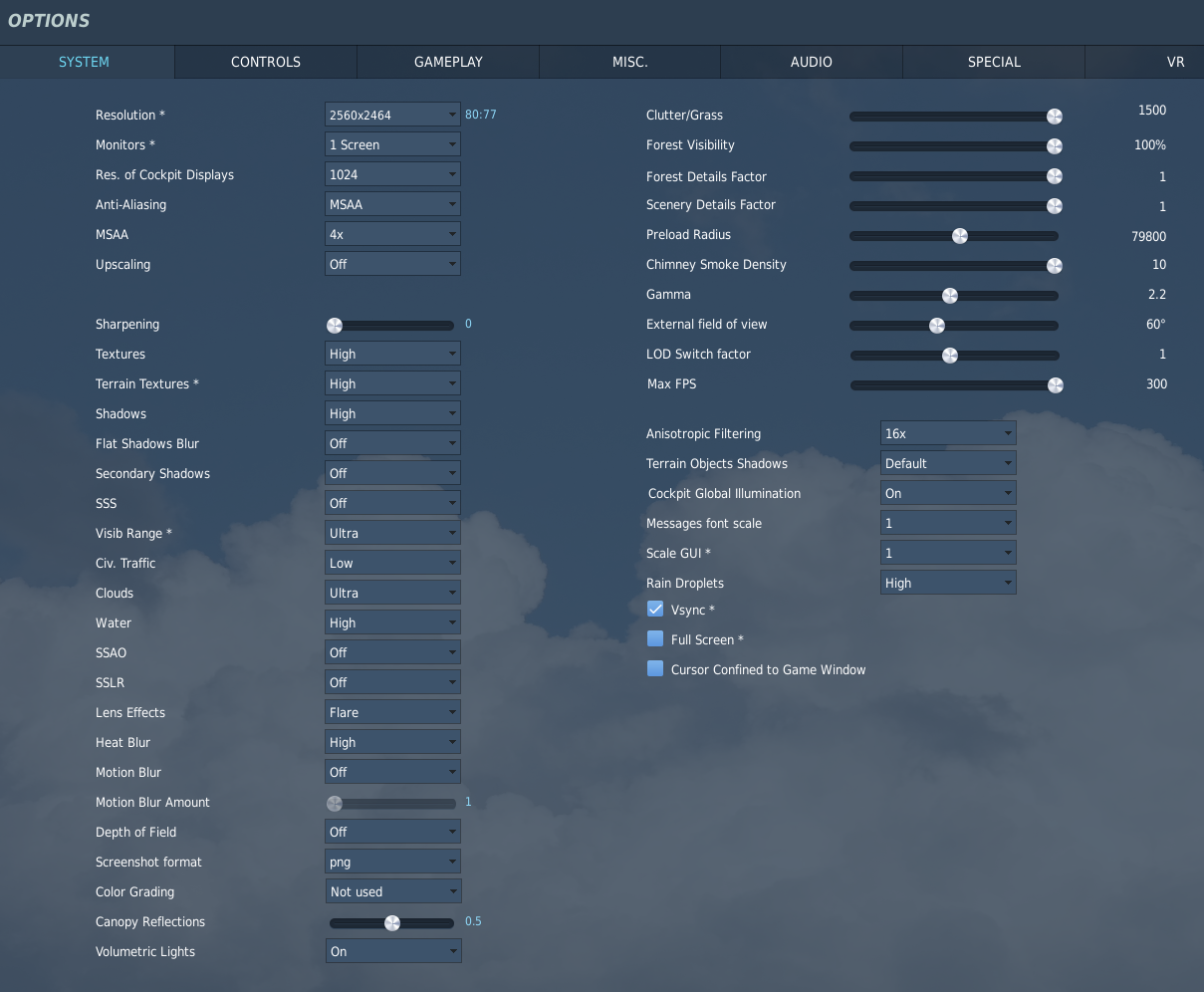
Task: Click the Scenery Details Factor slider handle
Action: pyautogui.click(x=1055, y=206)
